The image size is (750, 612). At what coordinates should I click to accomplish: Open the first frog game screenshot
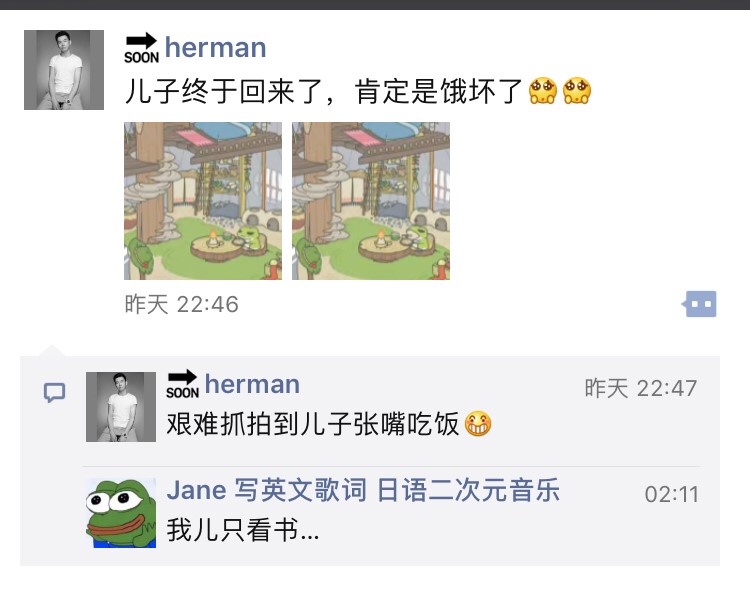click(203, 201)
